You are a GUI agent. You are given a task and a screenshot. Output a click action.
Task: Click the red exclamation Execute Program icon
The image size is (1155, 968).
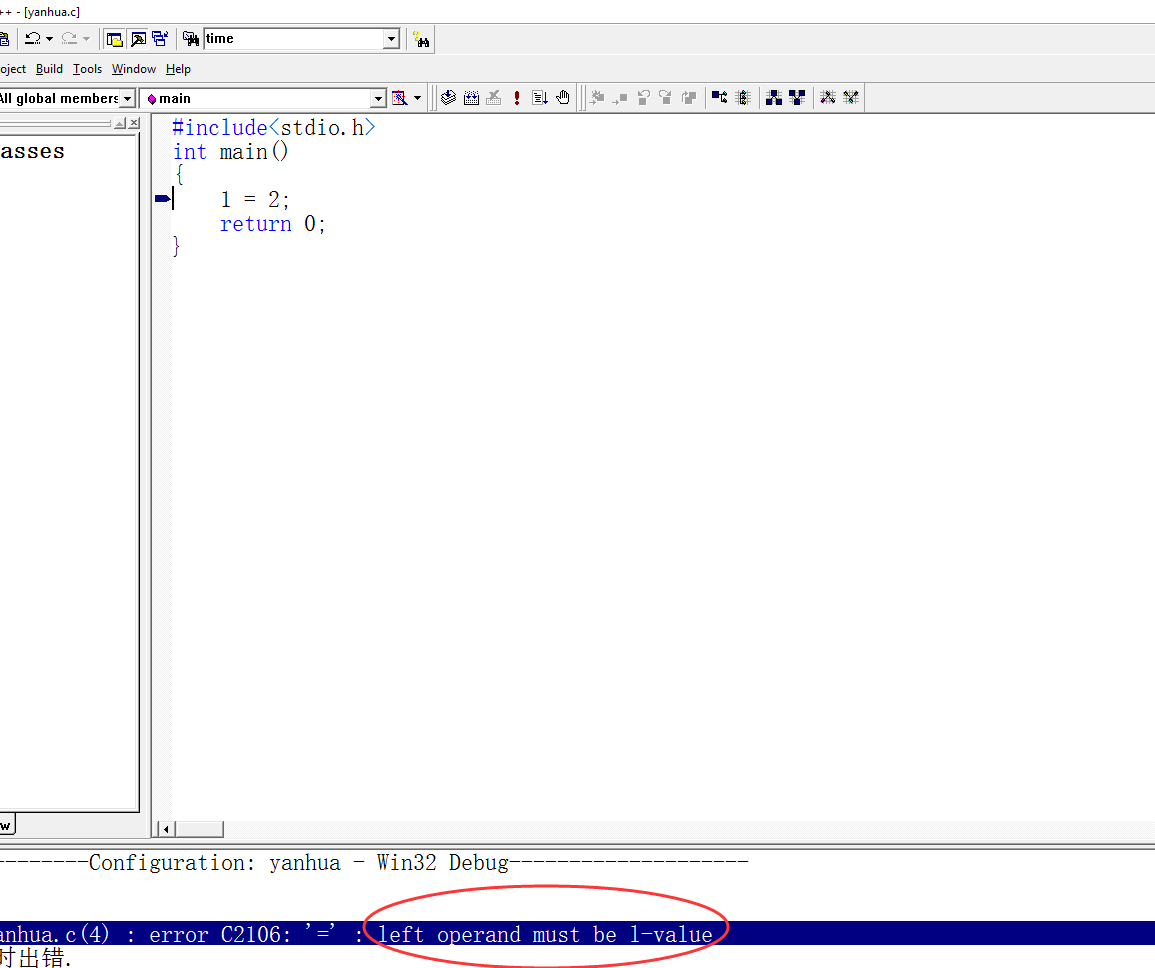coord(517,98)
